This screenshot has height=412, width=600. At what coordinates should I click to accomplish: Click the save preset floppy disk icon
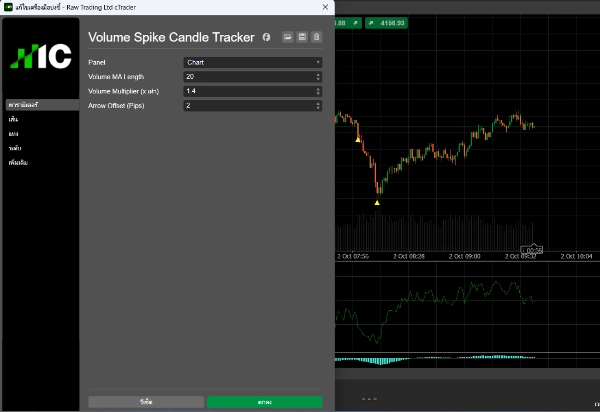(302, 37)
